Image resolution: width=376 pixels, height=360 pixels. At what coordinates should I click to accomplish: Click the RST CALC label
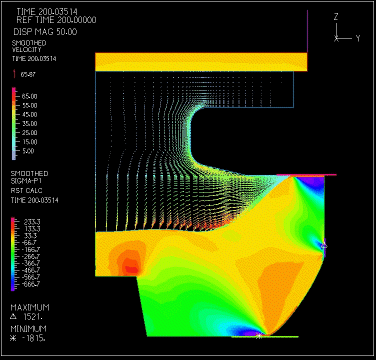(x=26, y=191)
